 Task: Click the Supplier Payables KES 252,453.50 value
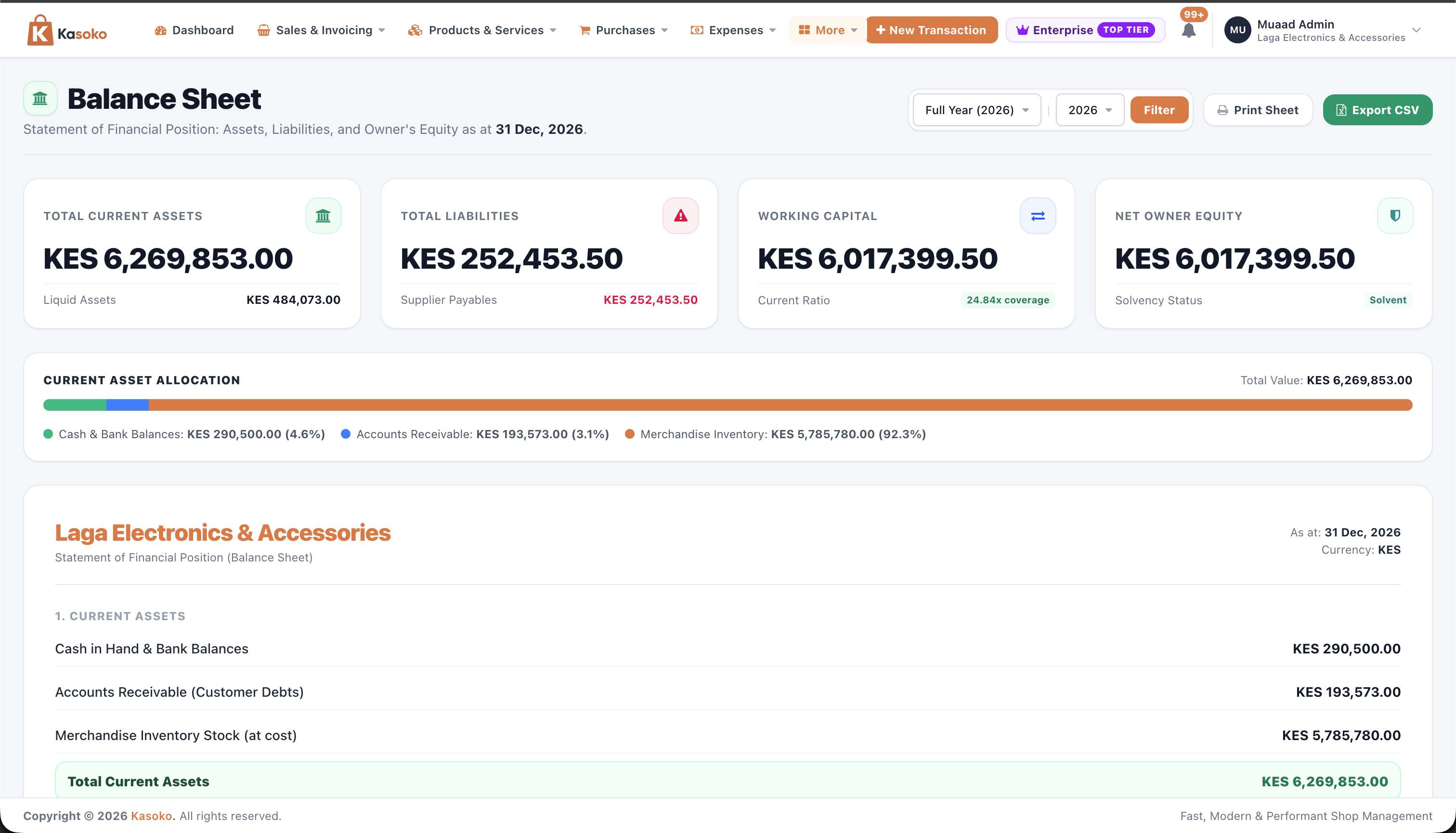[x=650, y=300]
